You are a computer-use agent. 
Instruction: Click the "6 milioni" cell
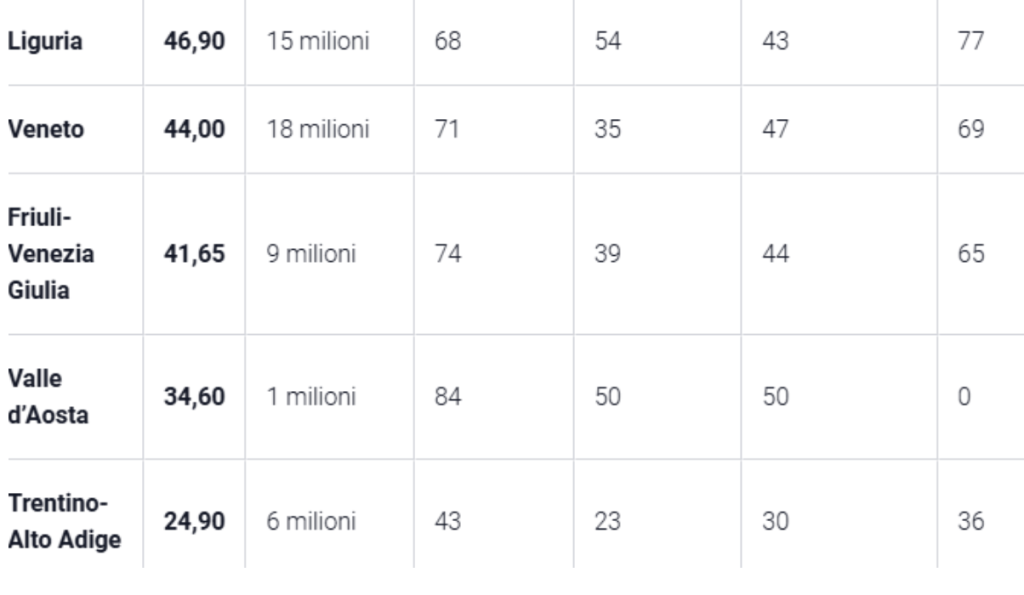[311, 522]
